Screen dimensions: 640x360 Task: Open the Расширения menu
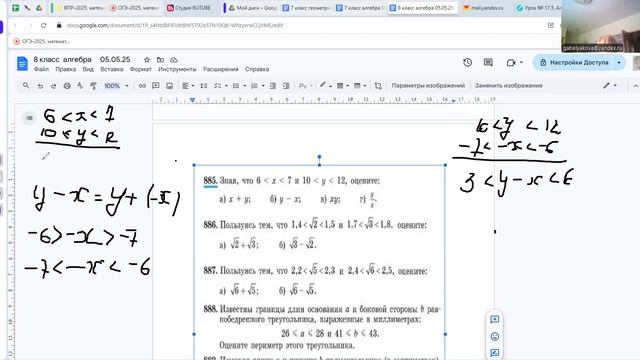(x=220, y=69)
